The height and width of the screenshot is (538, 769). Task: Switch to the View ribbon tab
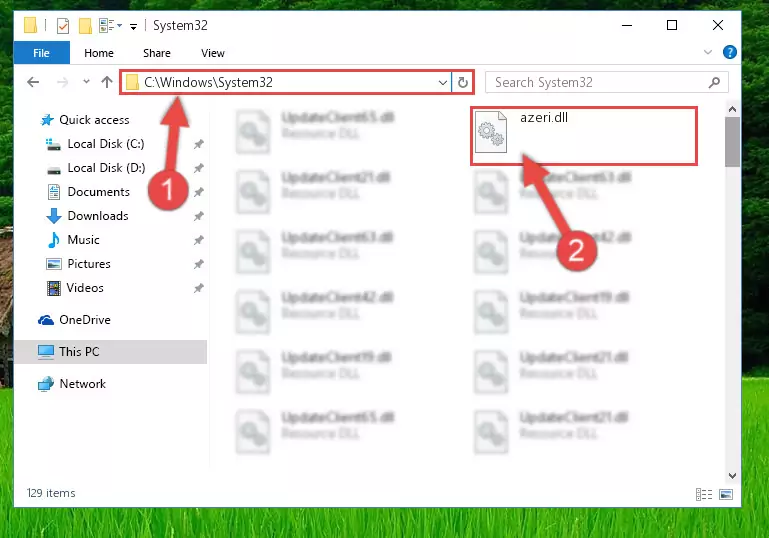tap(213, 53)
